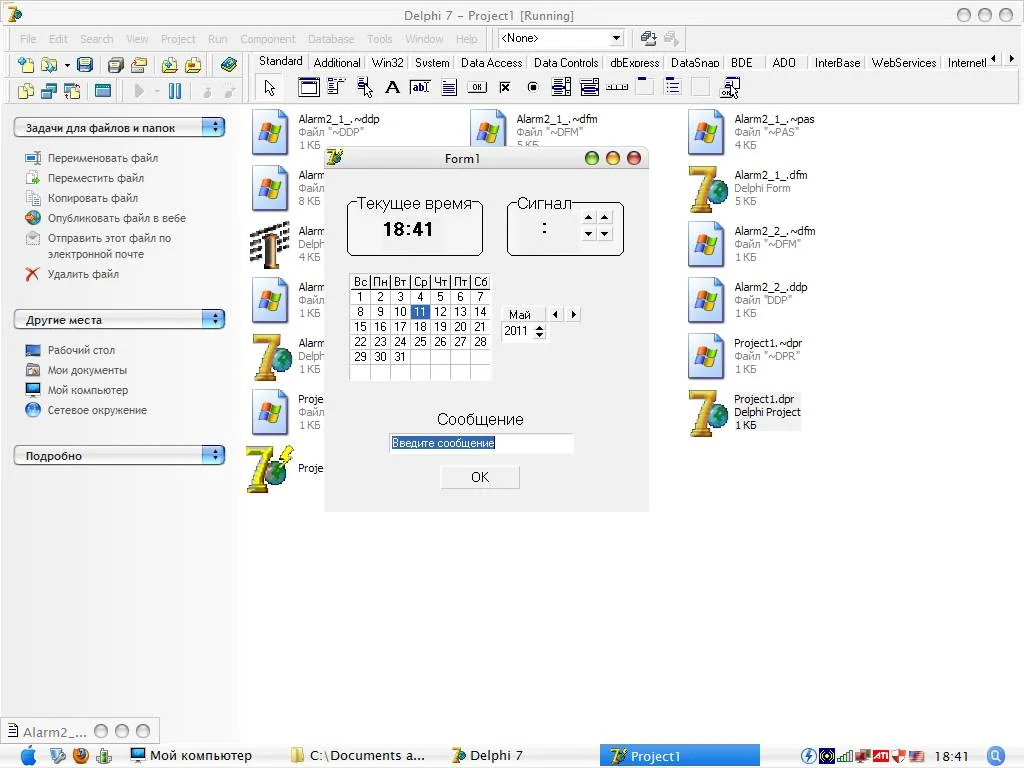Switch to the ADO palette tab
The height and width of the screenshot is (768, 1024).
784,63
